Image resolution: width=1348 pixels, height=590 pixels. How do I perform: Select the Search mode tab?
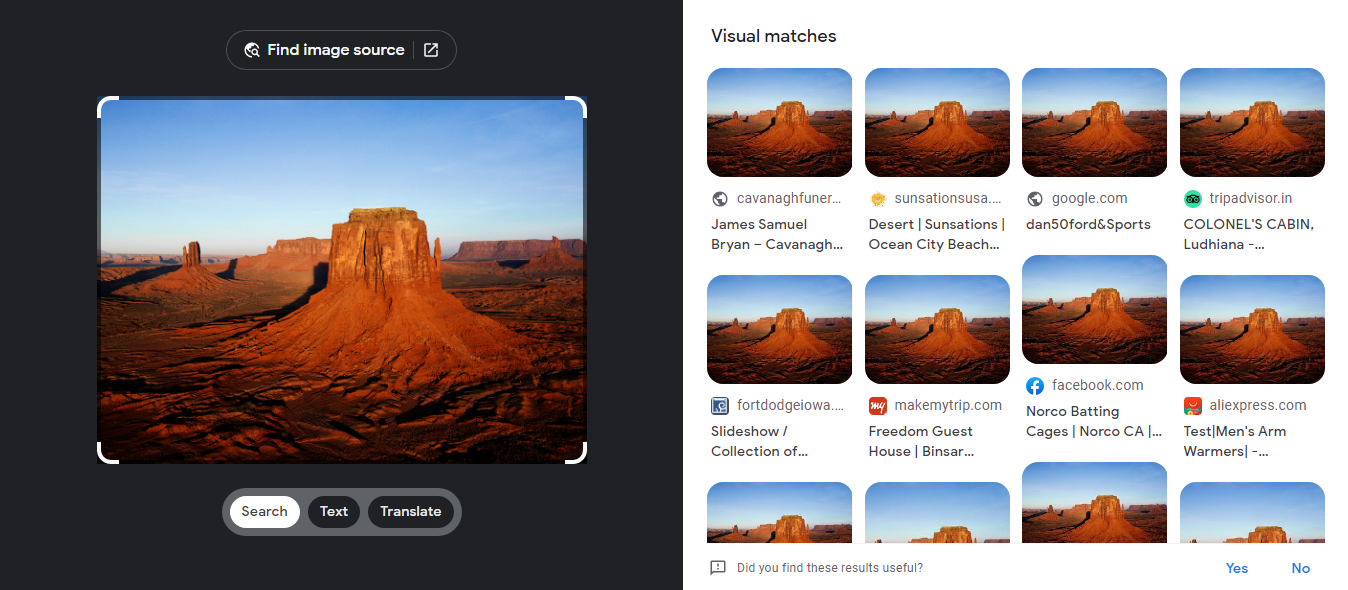[265, 511]
